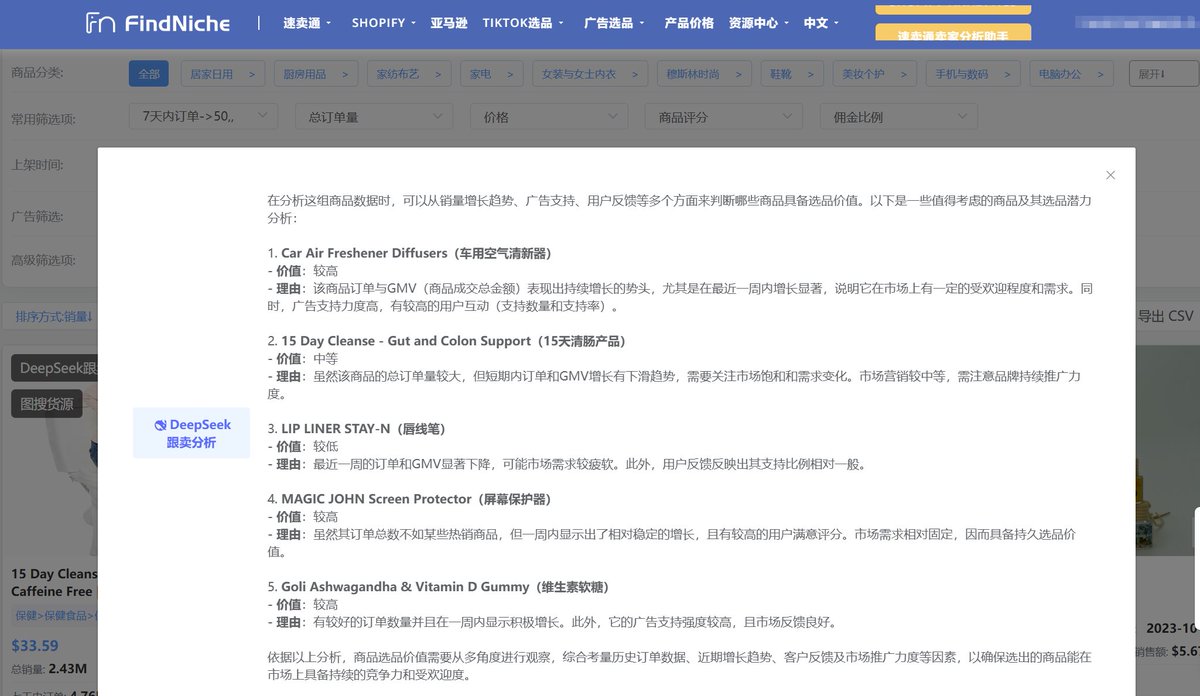Open the 中文 language dropdown
The image size is (1200, 696).
coord(816,22)
